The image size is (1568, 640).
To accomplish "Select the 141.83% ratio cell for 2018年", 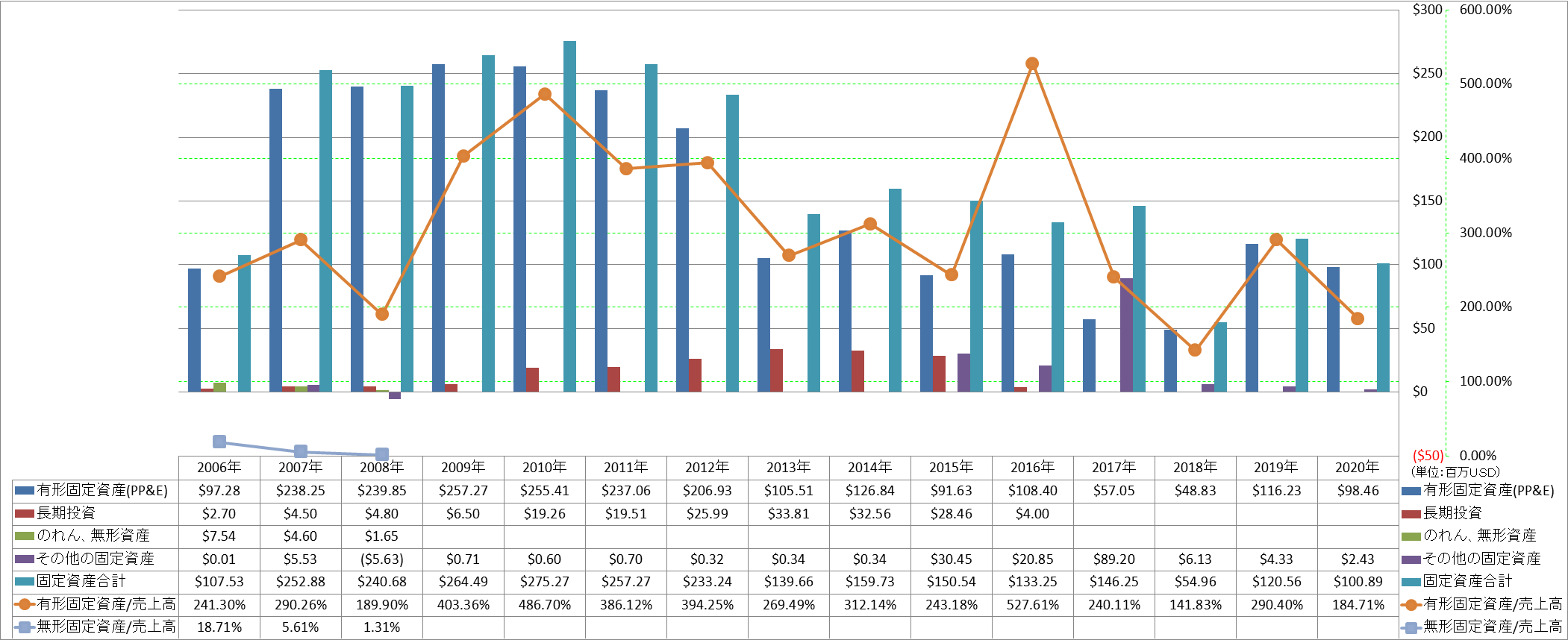I will tap(1195, 605).
